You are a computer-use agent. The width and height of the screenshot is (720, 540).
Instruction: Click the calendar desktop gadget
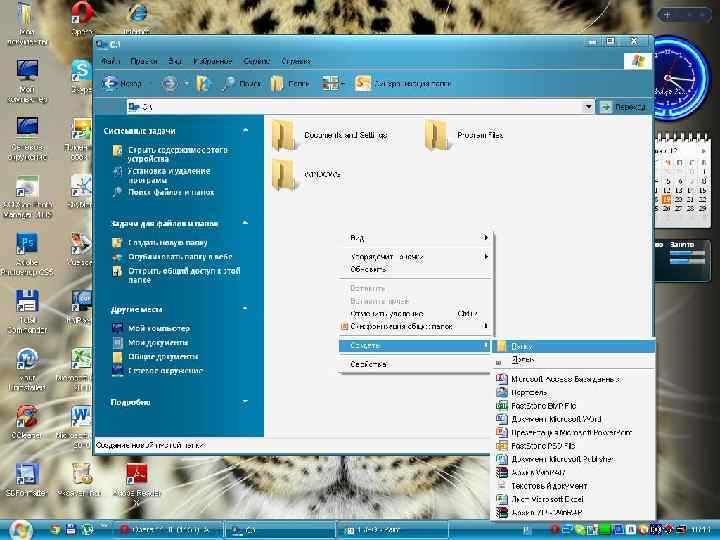(681, 180)
